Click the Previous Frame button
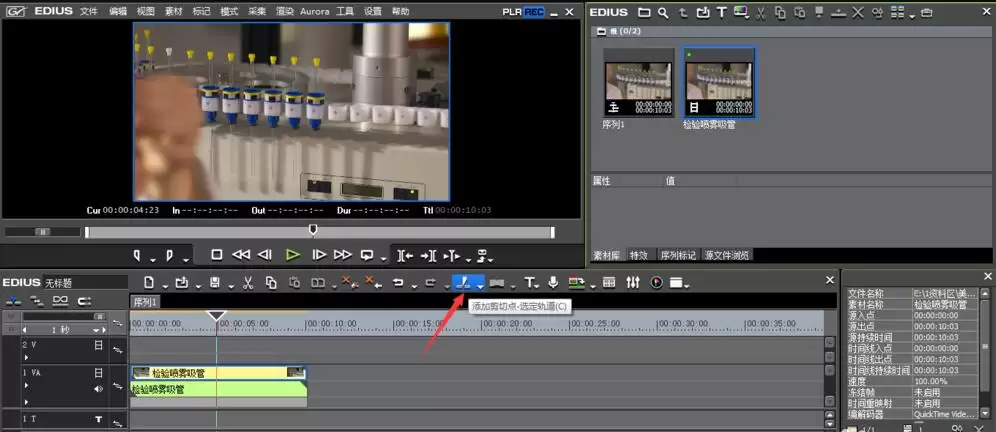This screenshot has width=996, height=432. [x=265, y=255]
